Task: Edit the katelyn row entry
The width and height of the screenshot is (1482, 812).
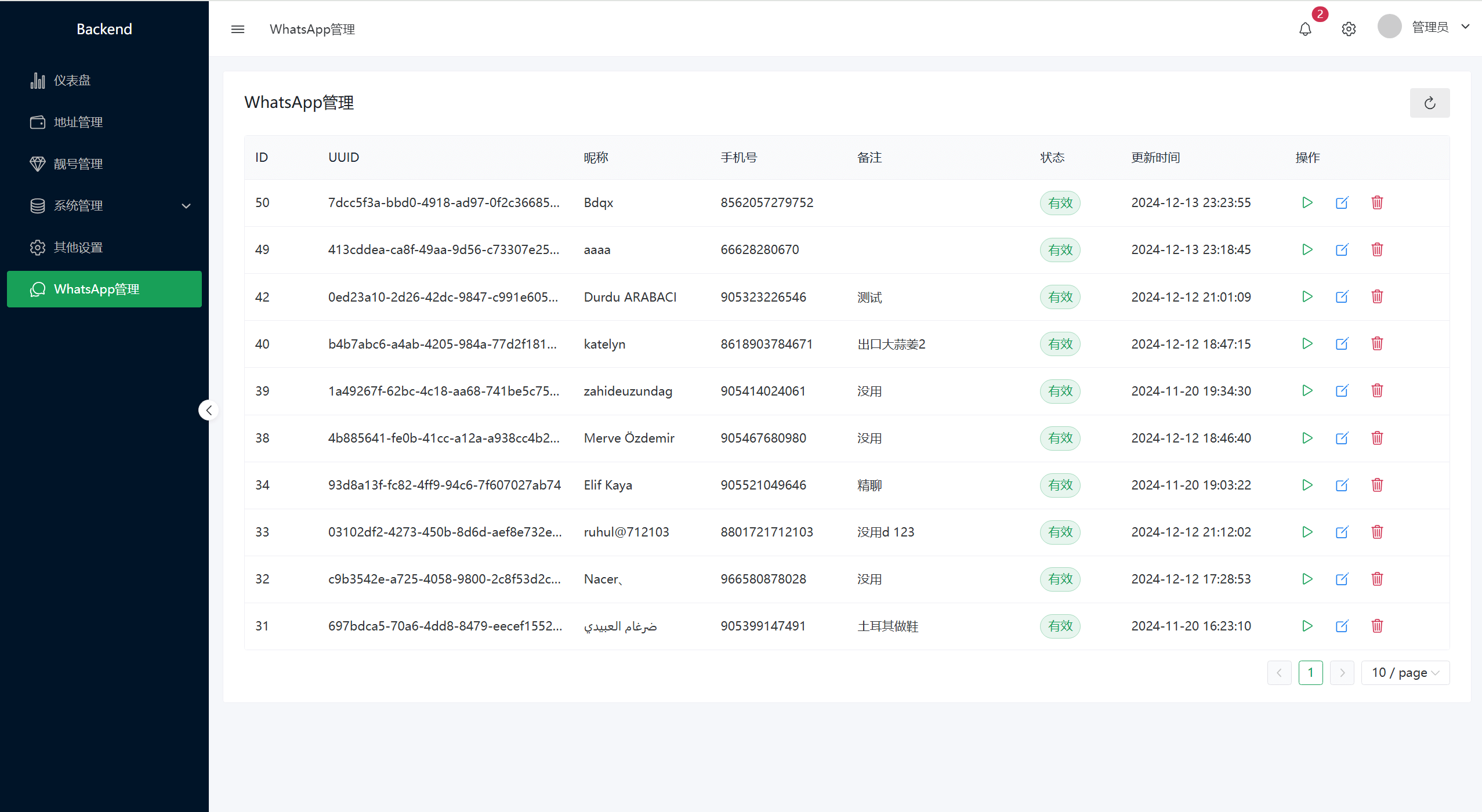Action: [x=1342, y=344]
